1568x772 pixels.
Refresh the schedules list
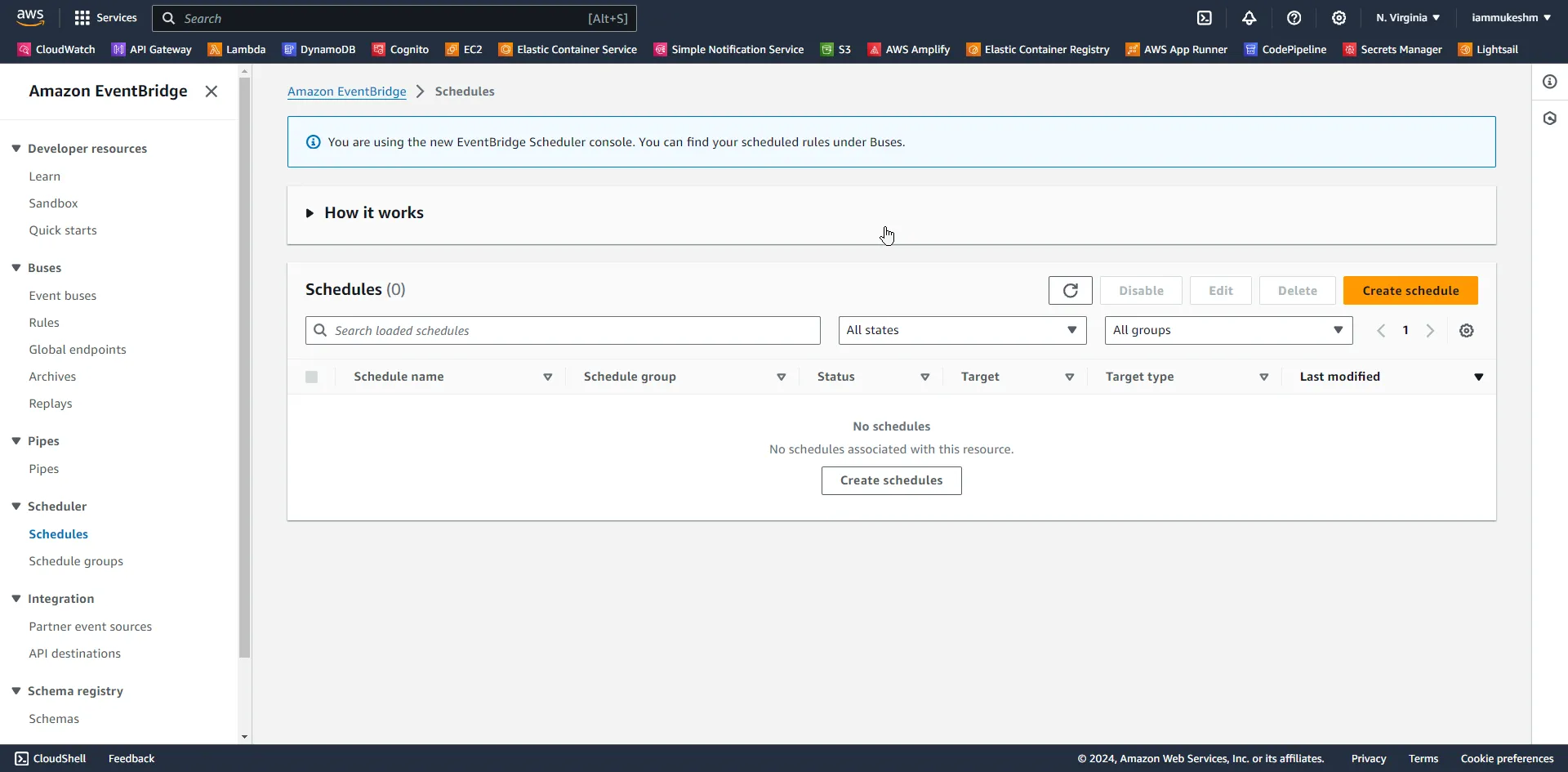click(x=1070, y=290)
